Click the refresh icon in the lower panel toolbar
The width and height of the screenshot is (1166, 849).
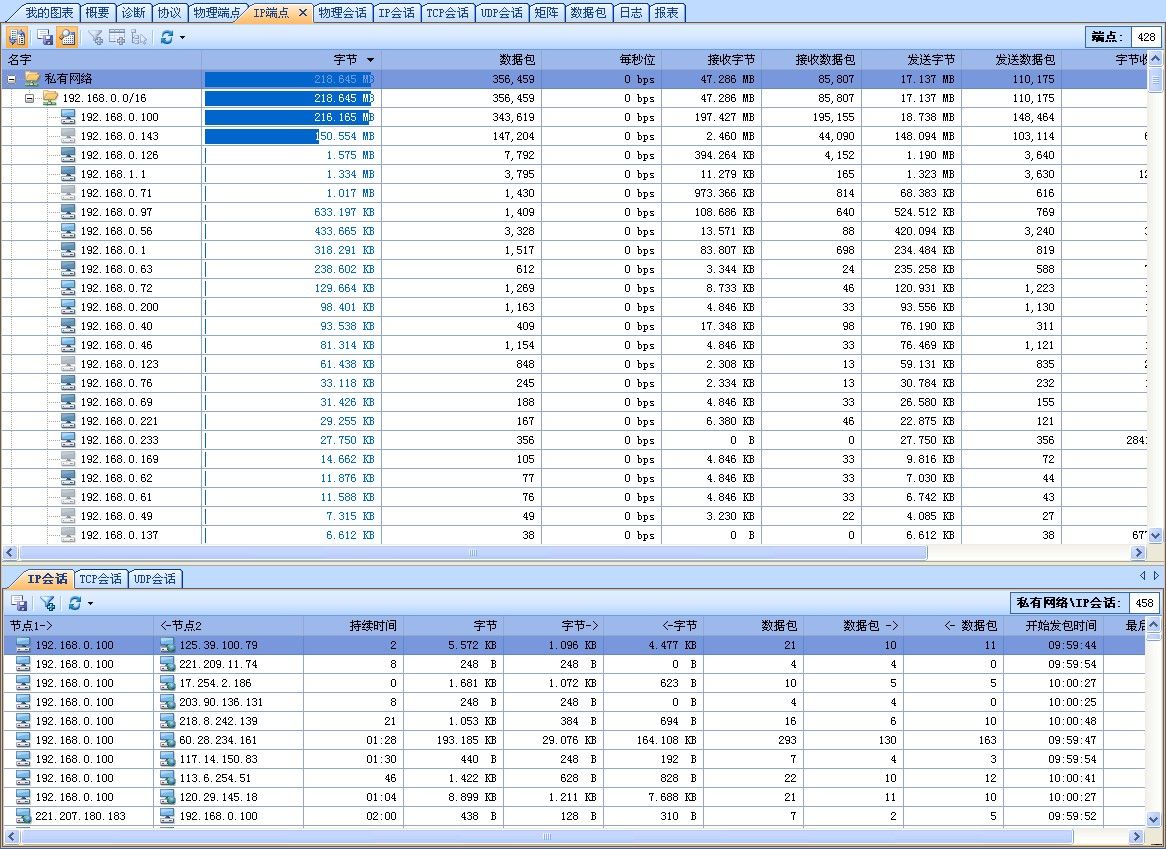[x=74, y=603]
